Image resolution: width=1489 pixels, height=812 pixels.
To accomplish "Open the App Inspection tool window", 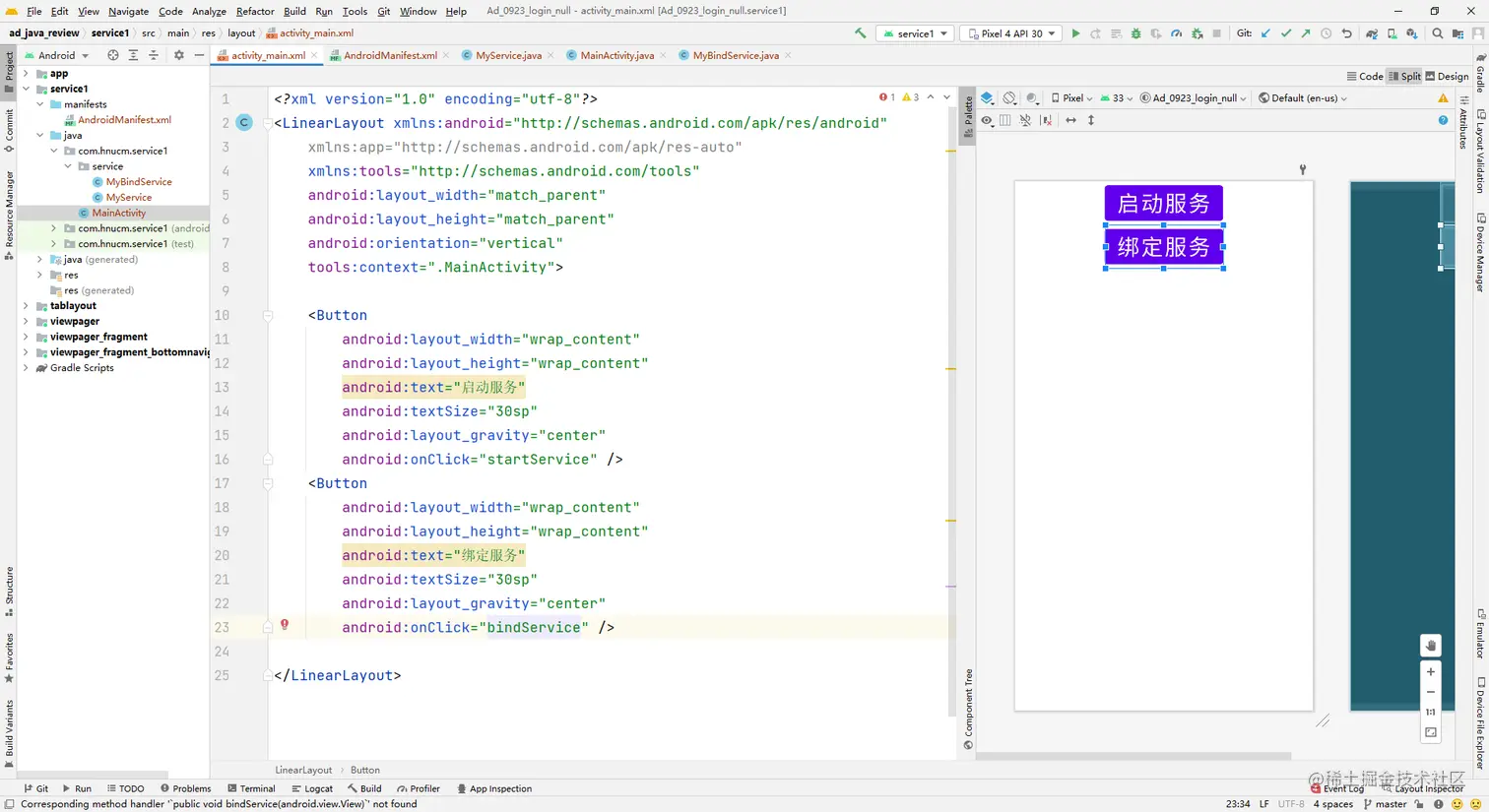I will pos(494,788).
